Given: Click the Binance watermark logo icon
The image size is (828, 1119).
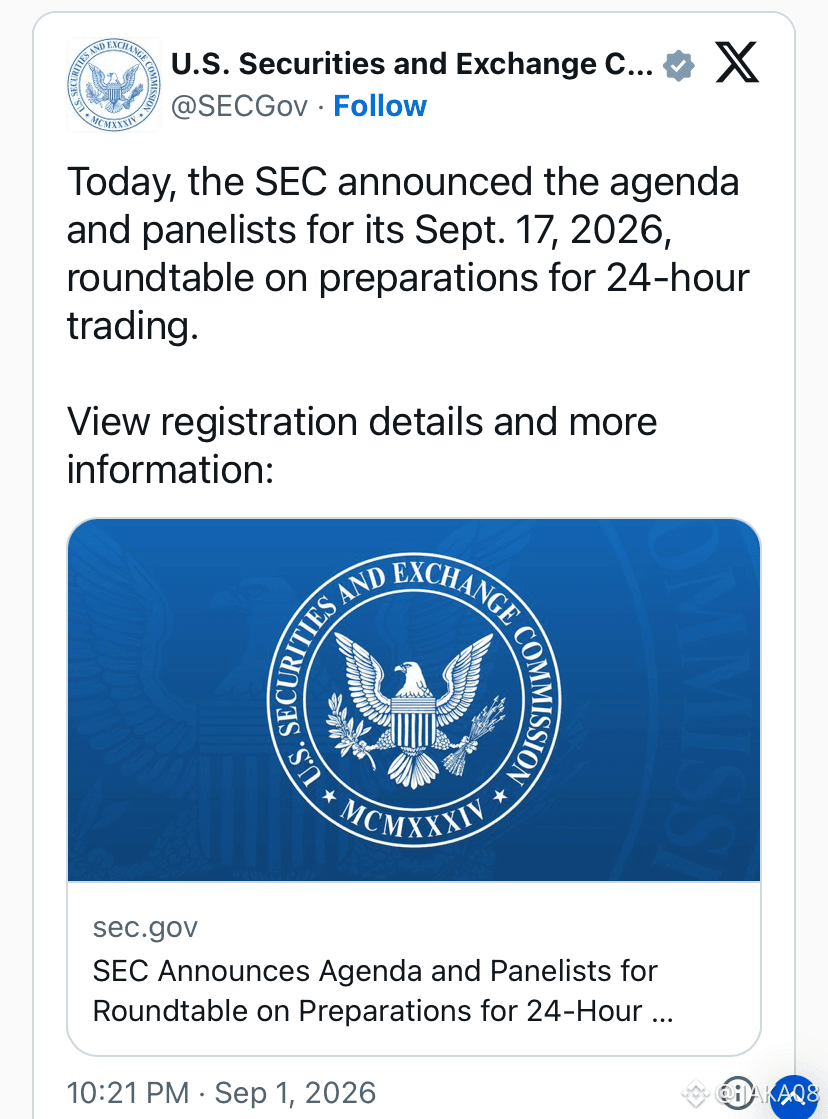Looking at the screenshot, I should pyautogui.click(x=696, y=1093).
